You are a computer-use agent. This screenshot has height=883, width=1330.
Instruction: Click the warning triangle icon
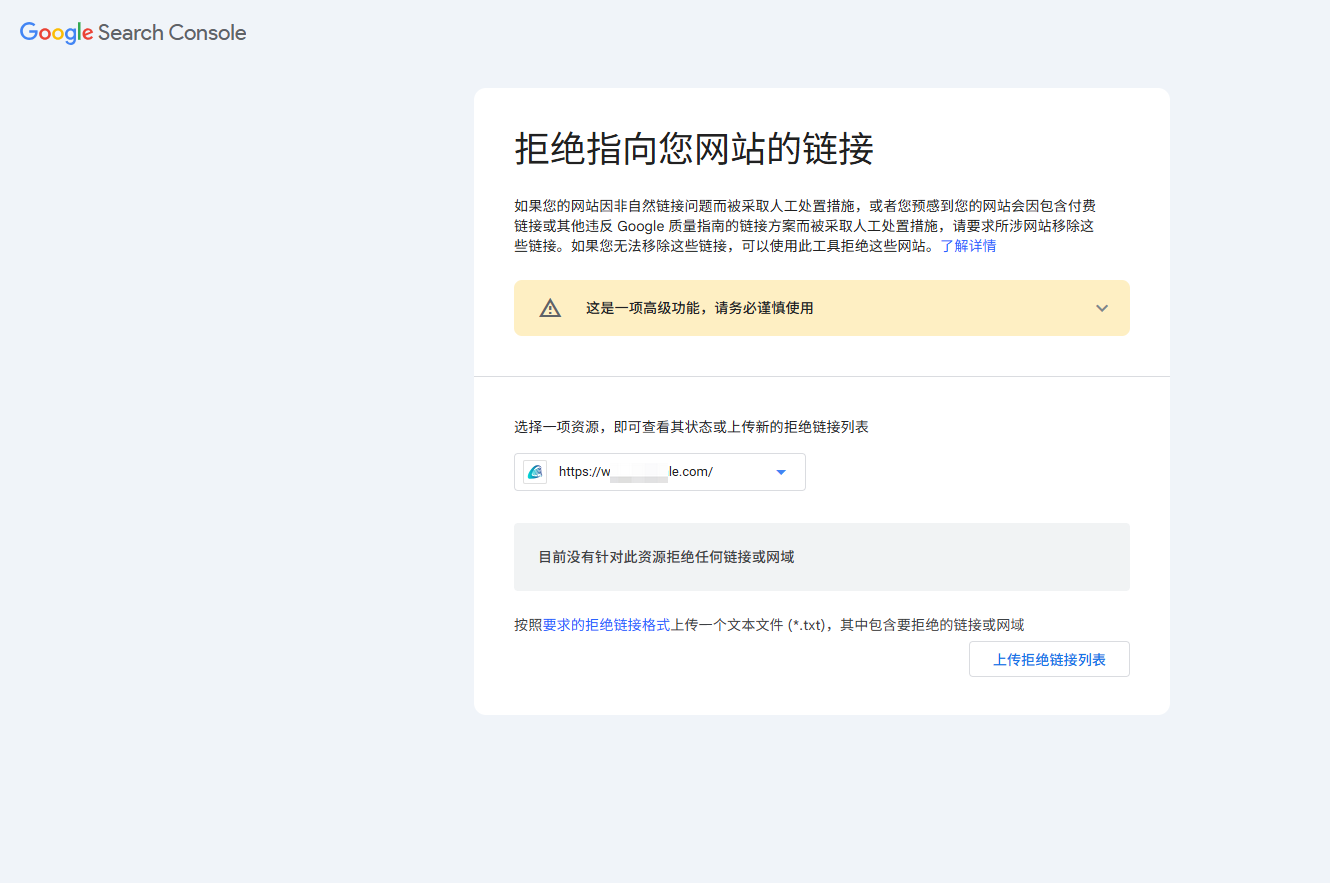pos(550,308)
